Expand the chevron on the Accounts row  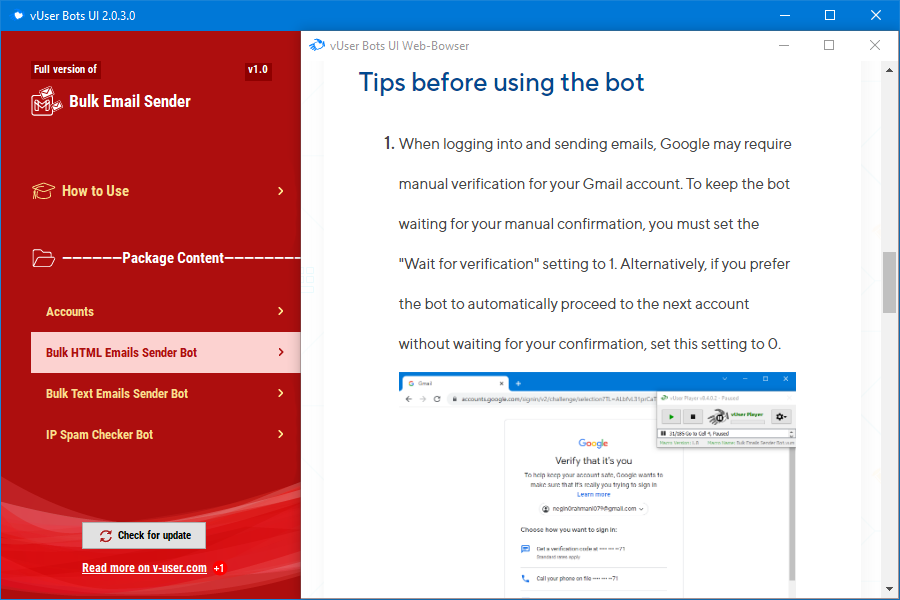pos(281,311)
